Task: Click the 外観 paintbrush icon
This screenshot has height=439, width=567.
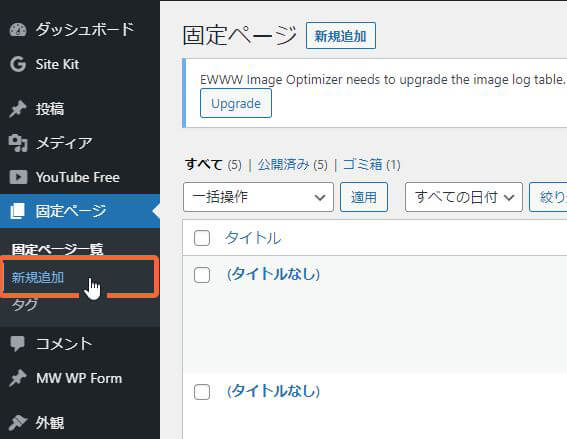Action: click(18, 422)
